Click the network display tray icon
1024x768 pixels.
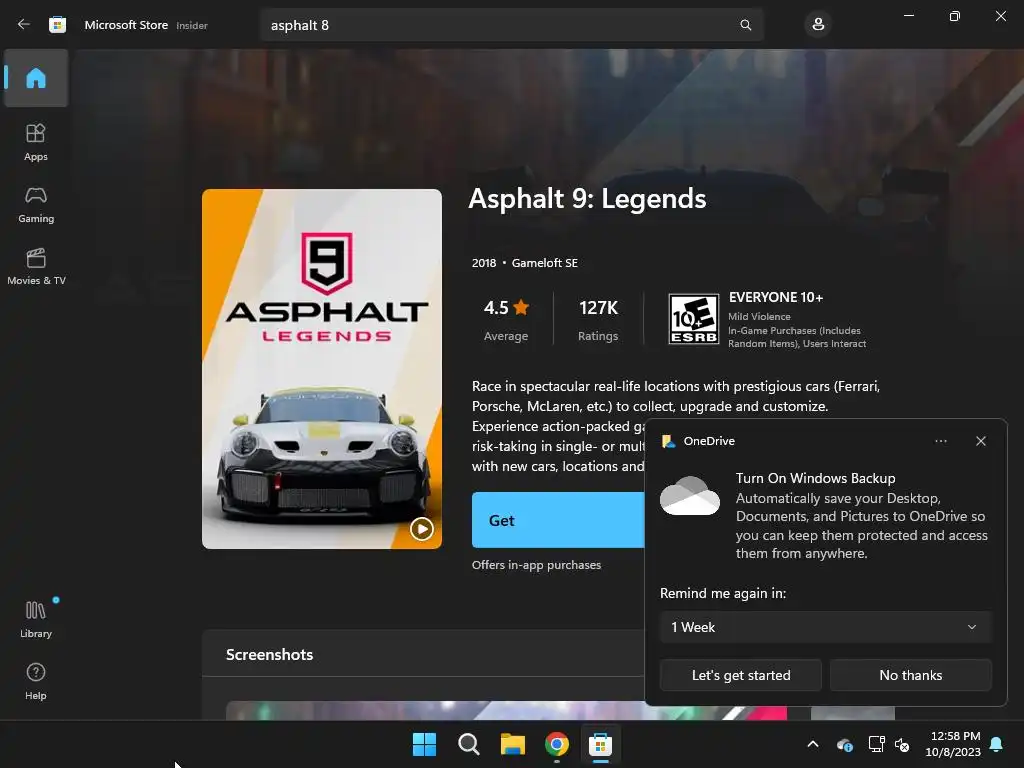[x=876, y=744]
